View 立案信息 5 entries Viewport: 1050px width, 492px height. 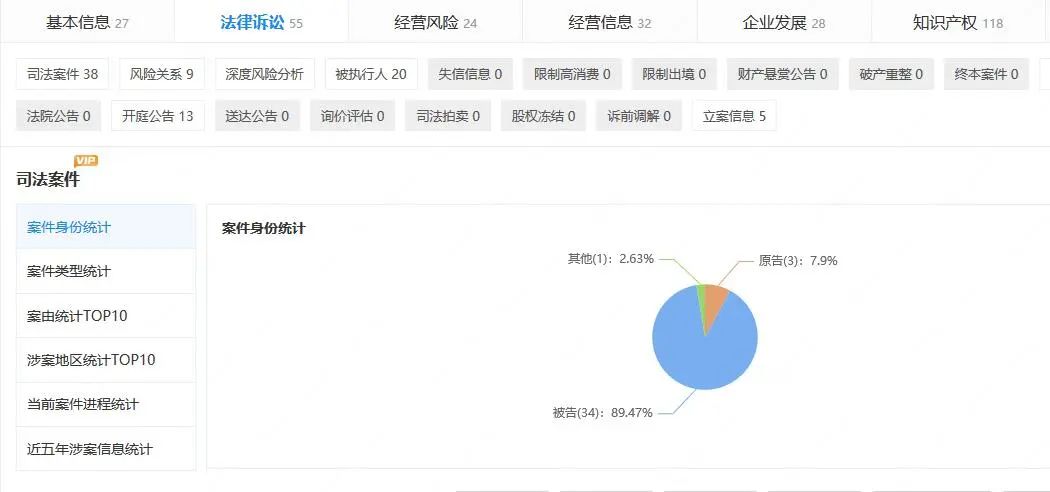(734, 116)
